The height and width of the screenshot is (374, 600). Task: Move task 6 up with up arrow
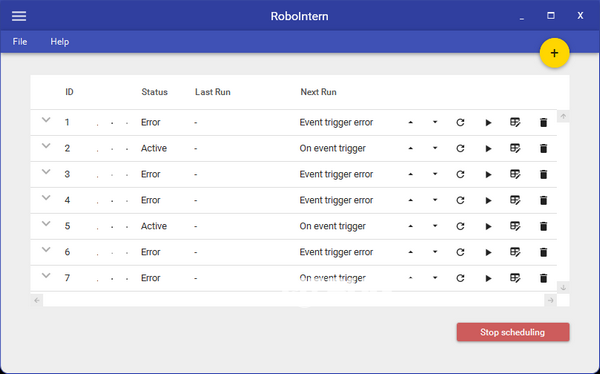tap(411, 252)
